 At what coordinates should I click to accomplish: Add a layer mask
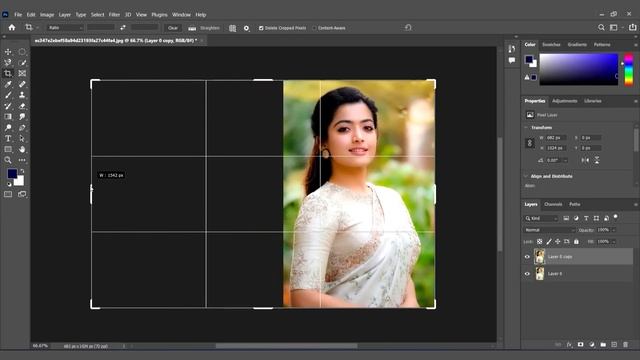(x=580, y=344)
